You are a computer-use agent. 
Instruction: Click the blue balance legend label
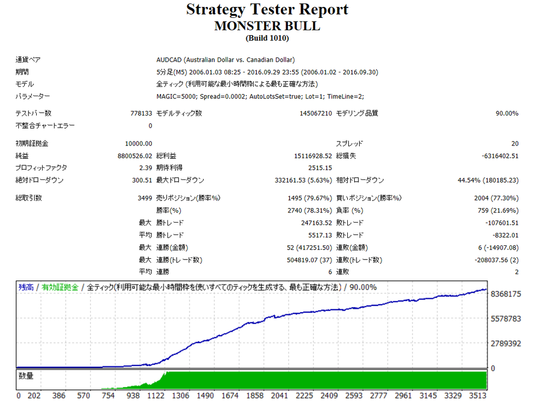[26, 287]
